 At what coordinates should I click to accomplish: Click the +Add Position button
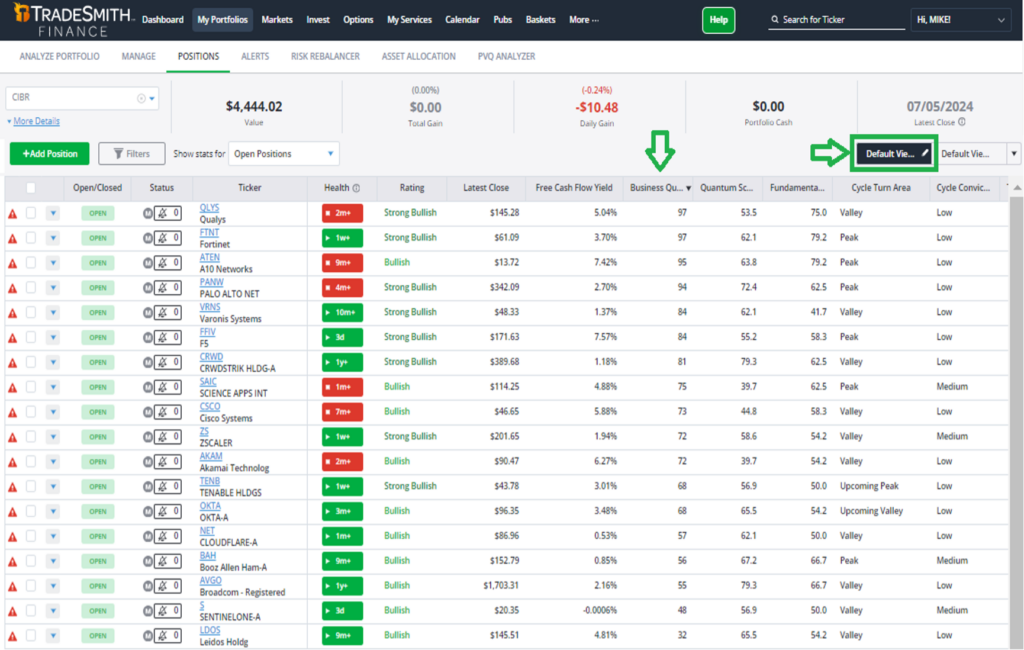point(50,154)
